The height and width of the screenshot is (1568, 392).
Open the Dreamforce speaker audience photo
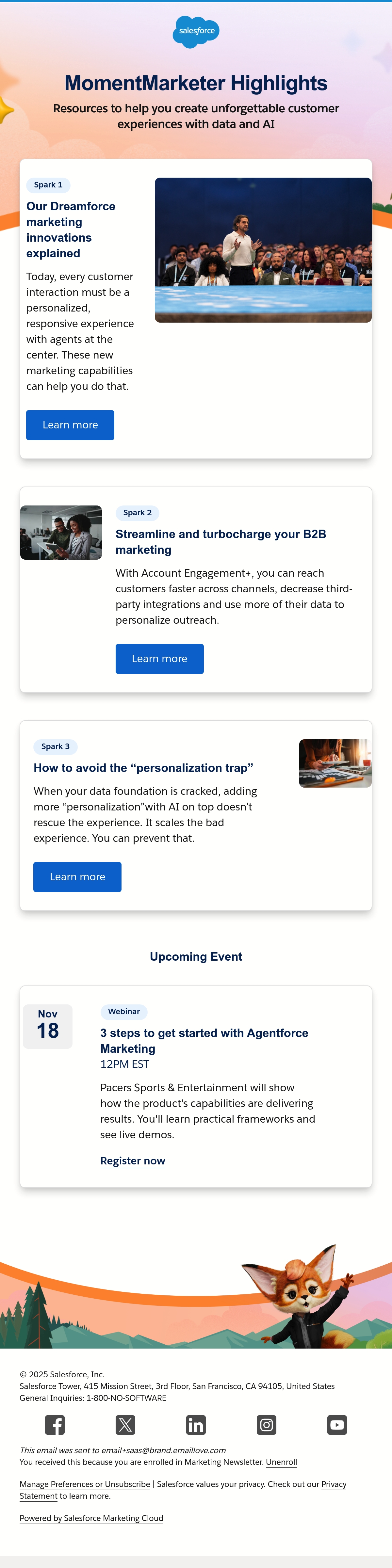click(263, 250)
